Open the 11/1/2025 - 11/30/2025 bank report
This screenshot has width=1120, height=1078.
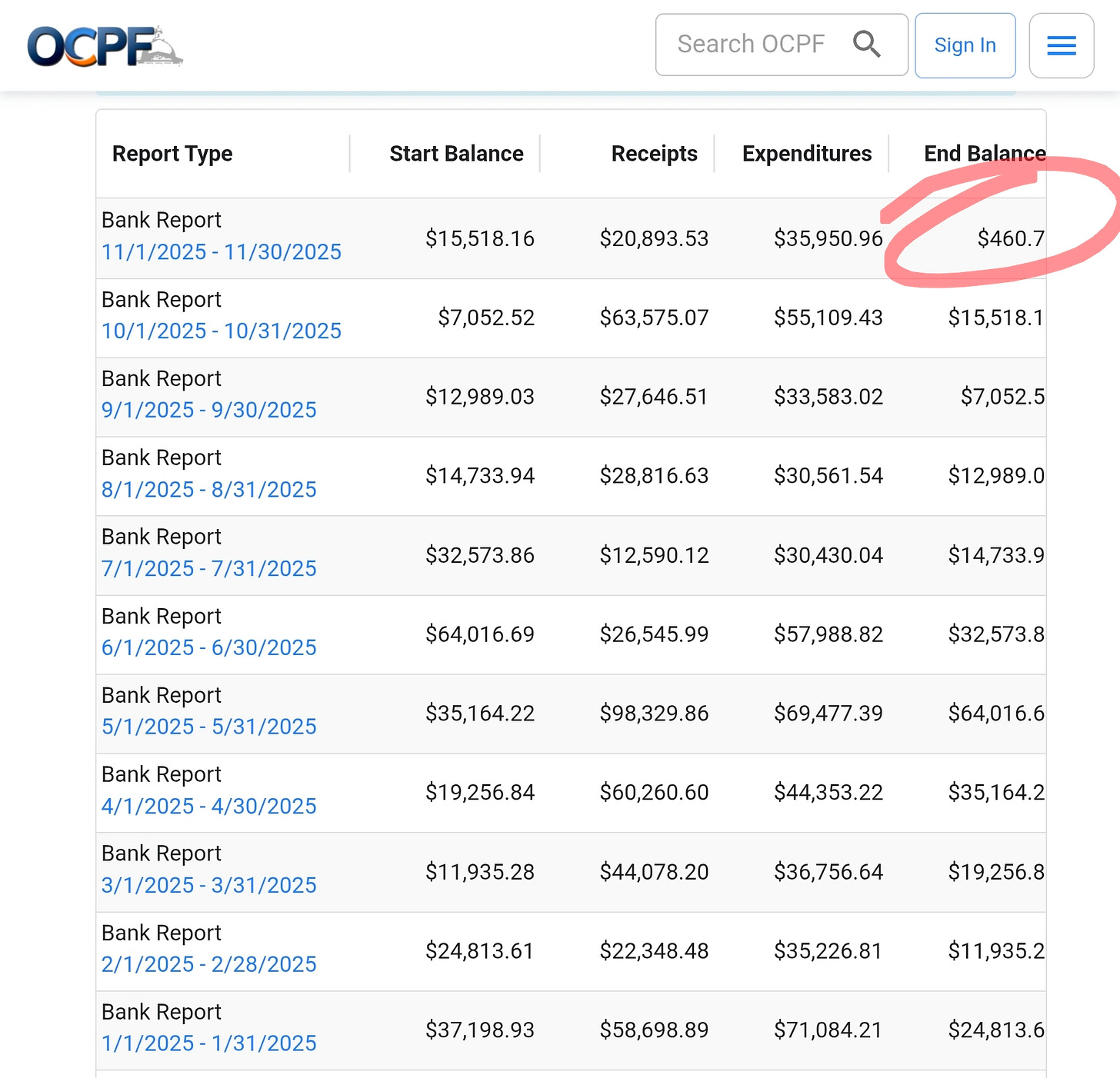222,252
